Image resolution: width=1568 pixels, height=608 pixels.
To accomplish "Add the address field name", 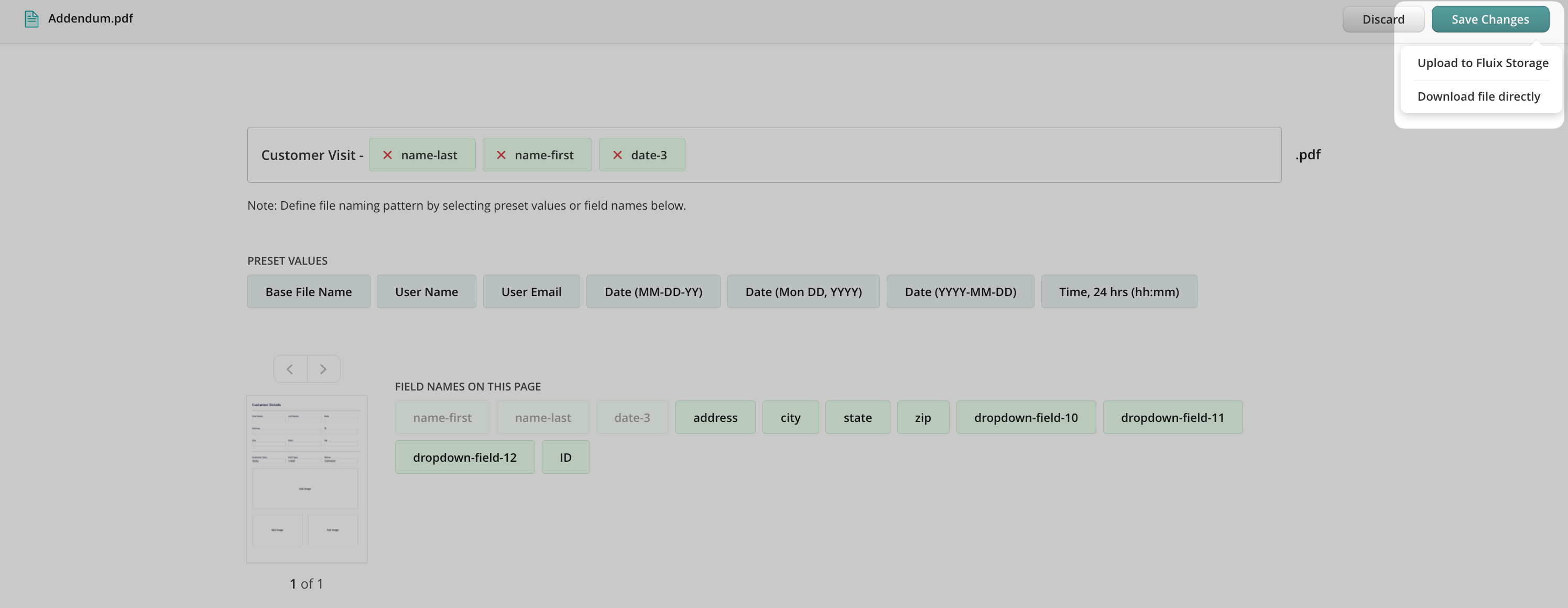I will (x=715, y=418).
